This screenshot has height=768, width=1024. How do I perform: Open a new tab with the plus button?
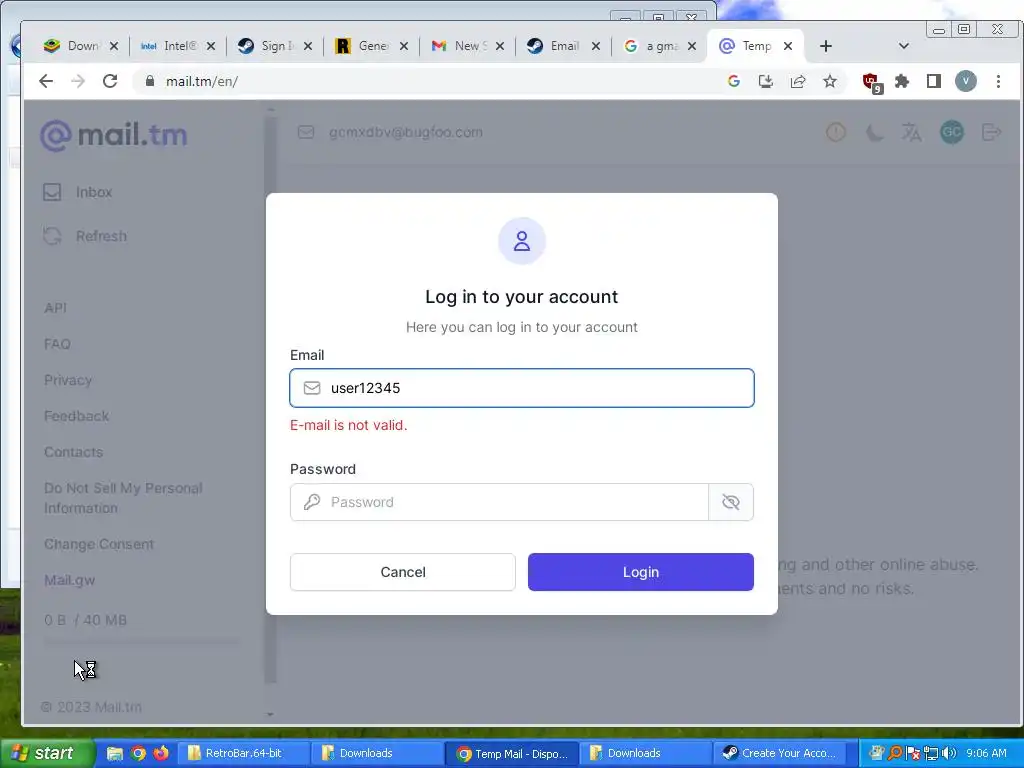[x=825, y=46]
